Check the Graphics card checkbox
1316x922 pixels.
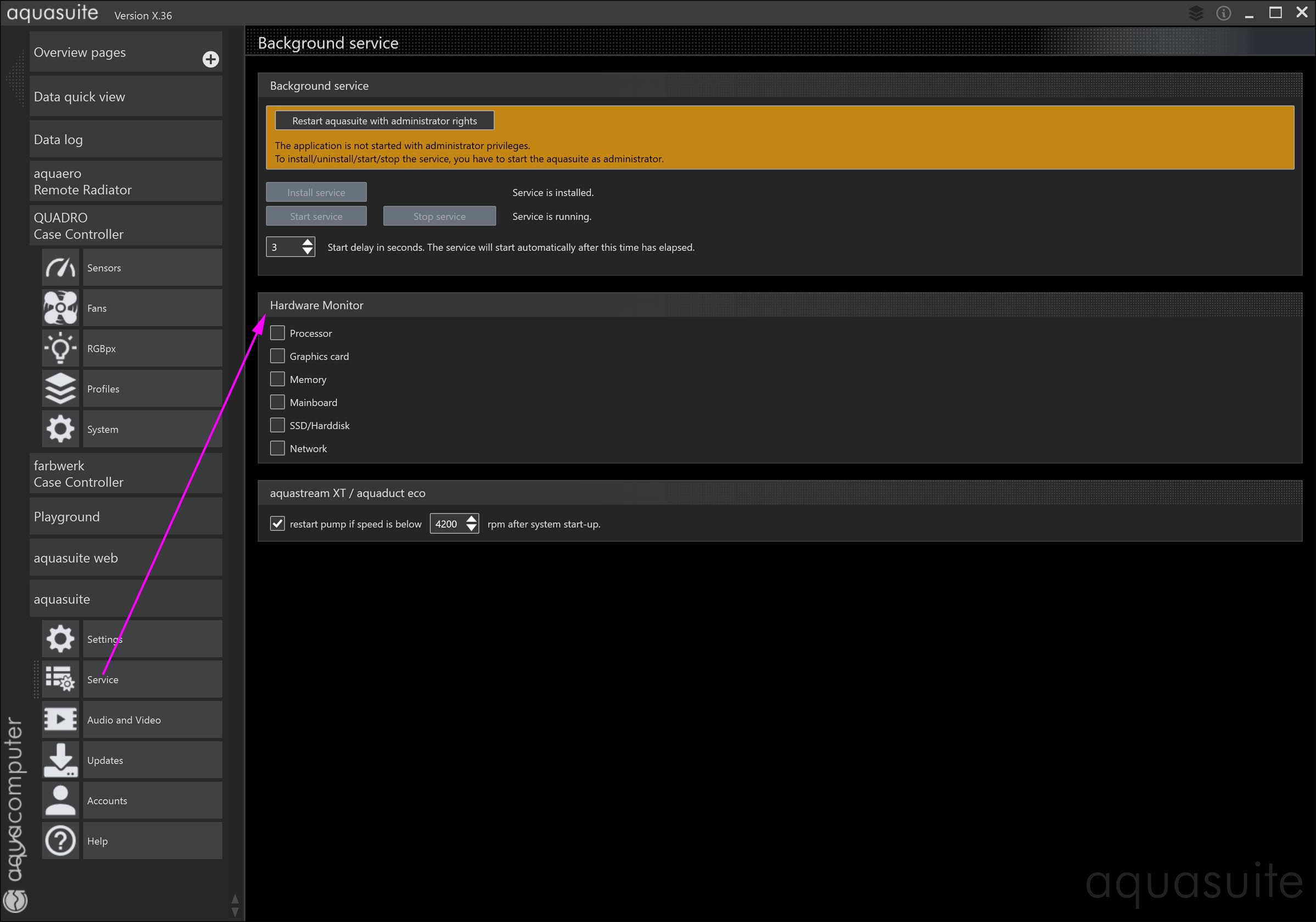click(277, 356)
